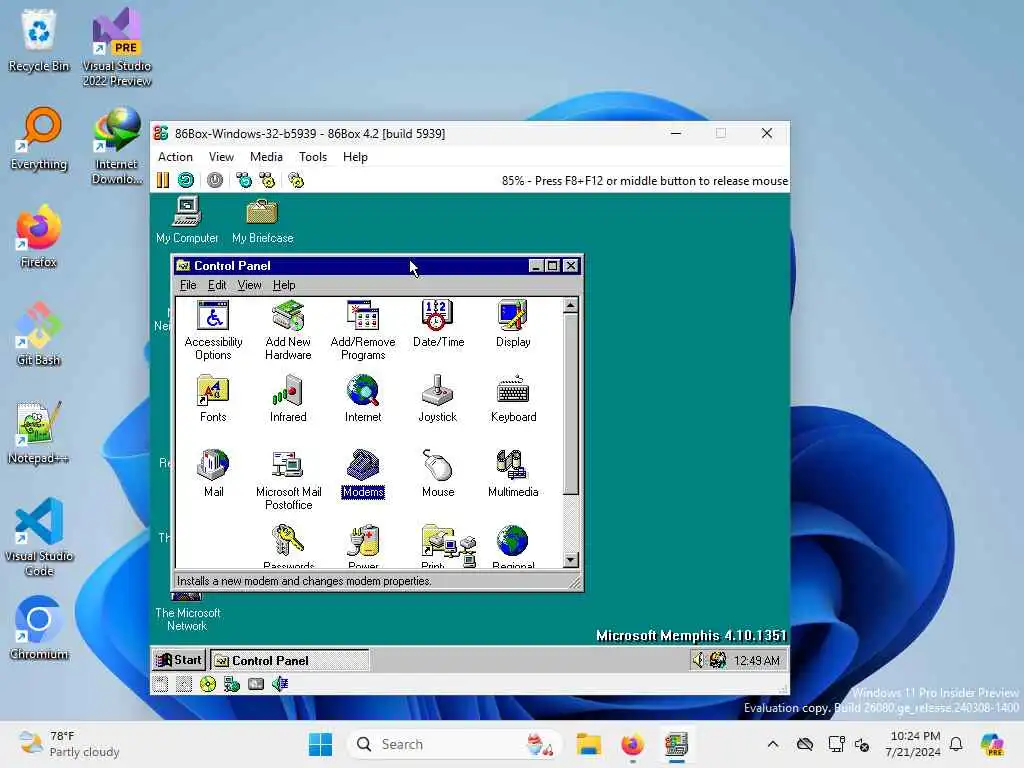Select the Recycle Bin desktop icon

coord(39,40)
